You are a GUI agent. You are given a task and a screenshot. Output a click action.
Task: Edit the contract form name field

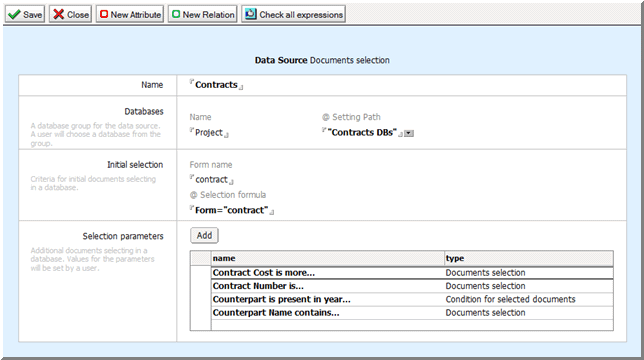click(x=211, y=180)
